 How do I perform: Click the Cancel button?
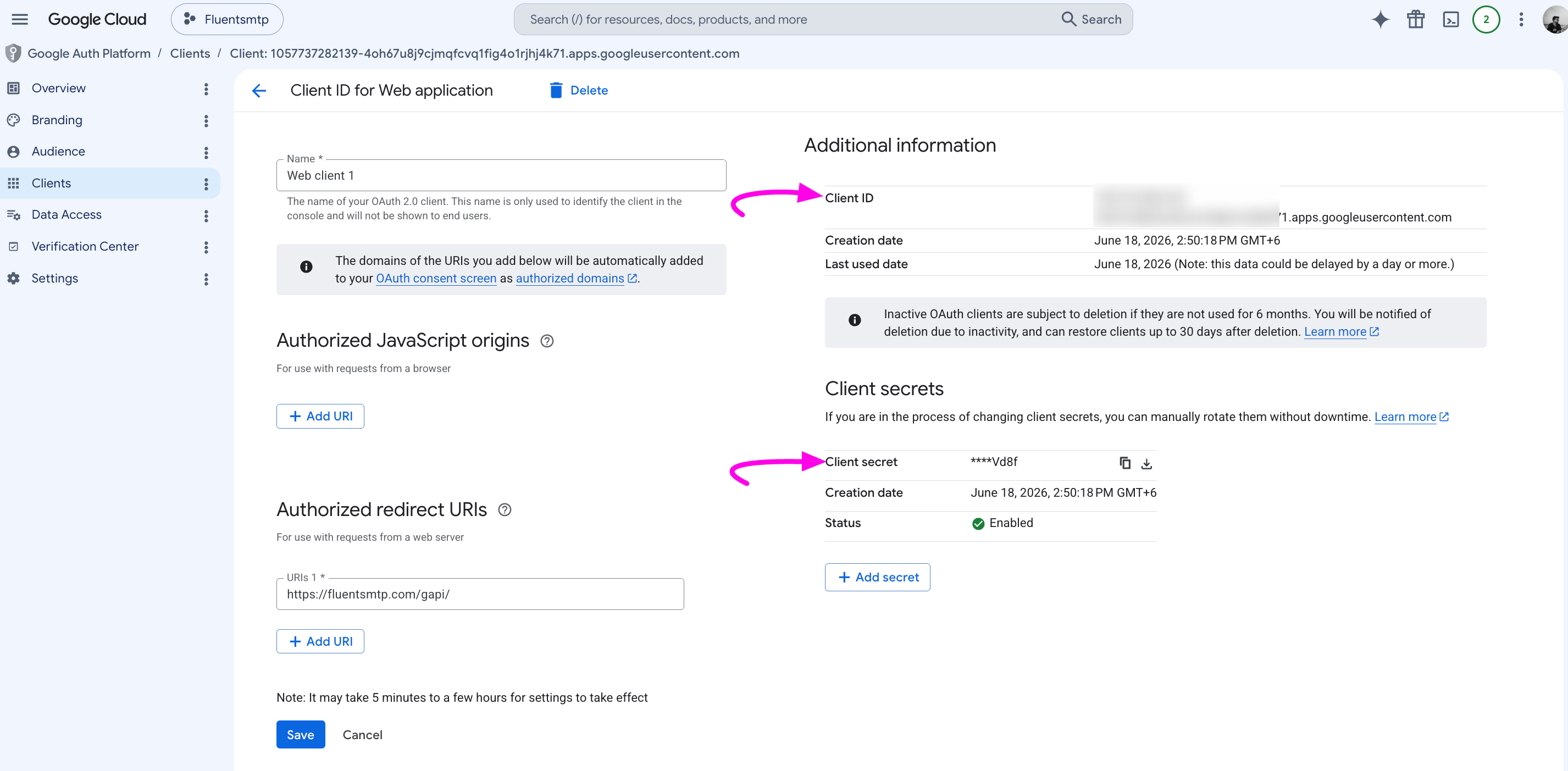tap(362, 735)
